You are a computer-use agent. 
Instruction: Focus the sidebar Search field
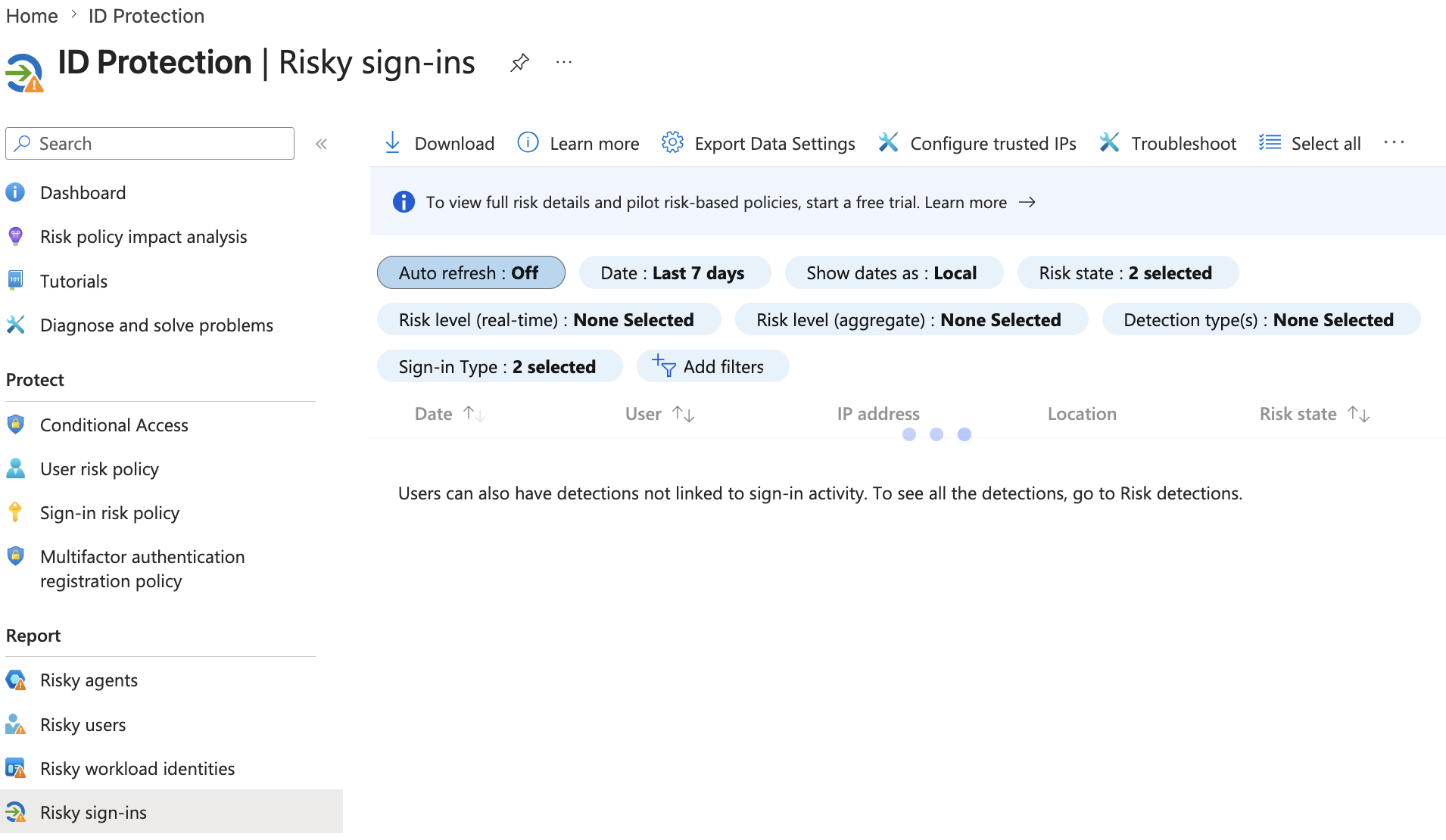coord(150,144)
